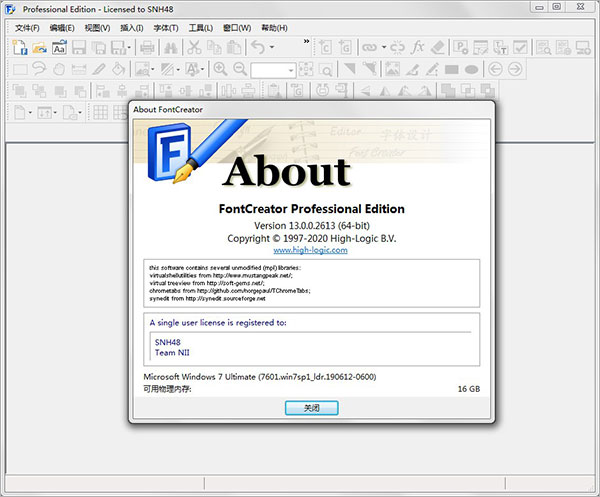Click the libraries credits text box

coord(311,283)
